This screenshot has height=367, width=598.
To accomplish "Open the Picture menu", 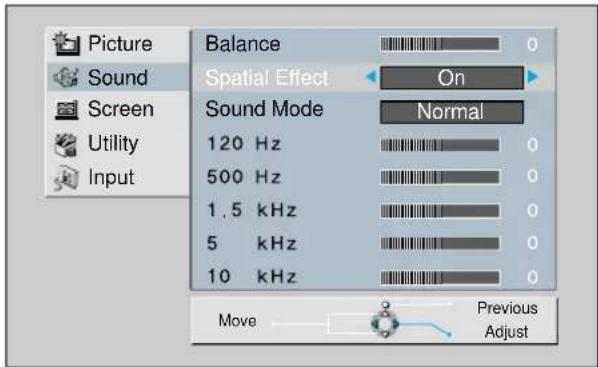I will (120, 43).
